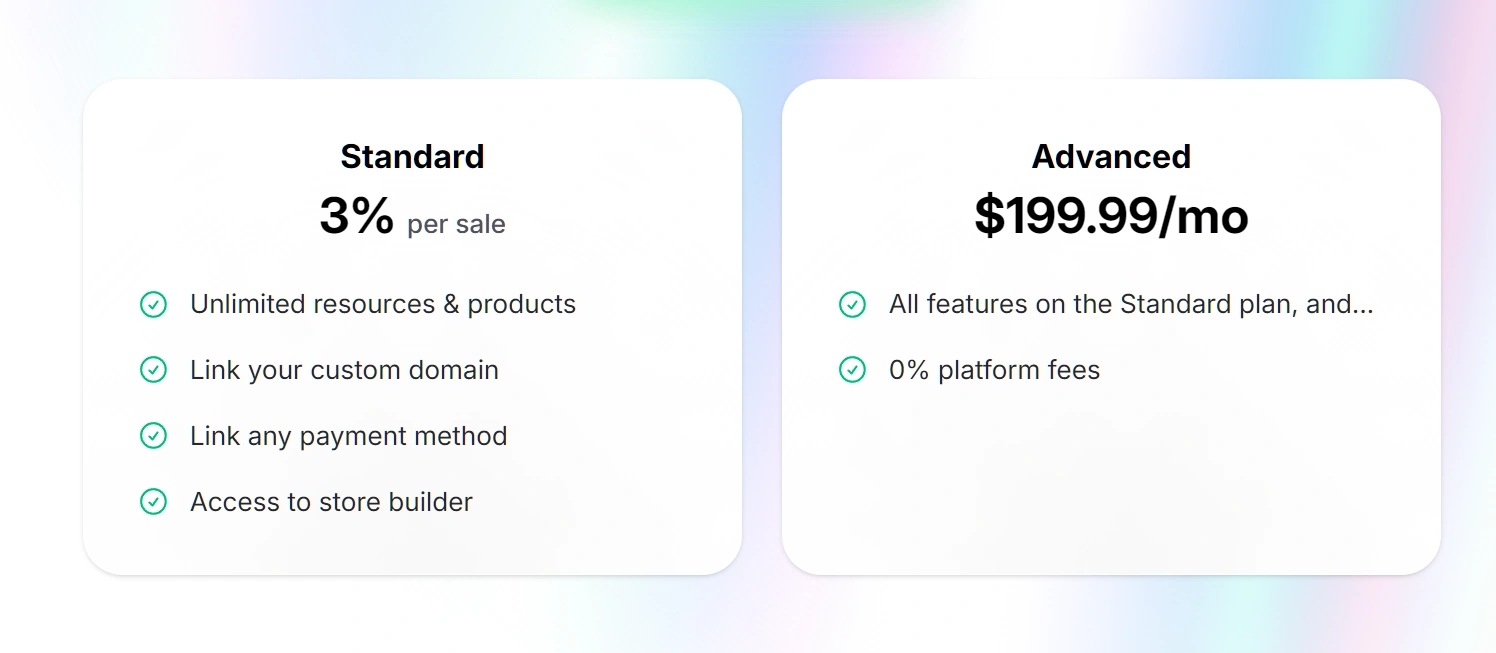Viewport: 1496px width, 653px height.
Task: Click the "0% platform fees" feature text
Action: point(994,370)
